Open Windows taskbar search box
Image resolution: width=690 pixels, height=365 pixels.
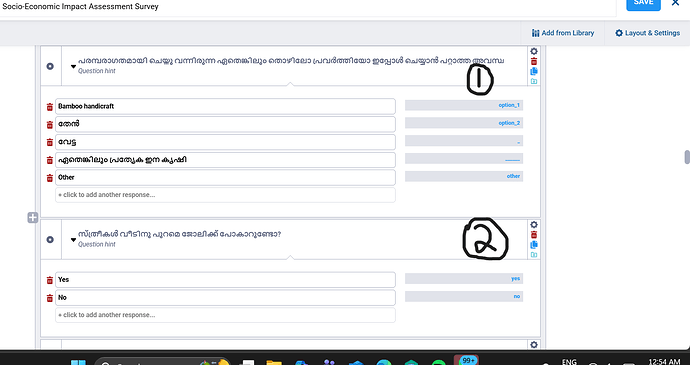162,361
